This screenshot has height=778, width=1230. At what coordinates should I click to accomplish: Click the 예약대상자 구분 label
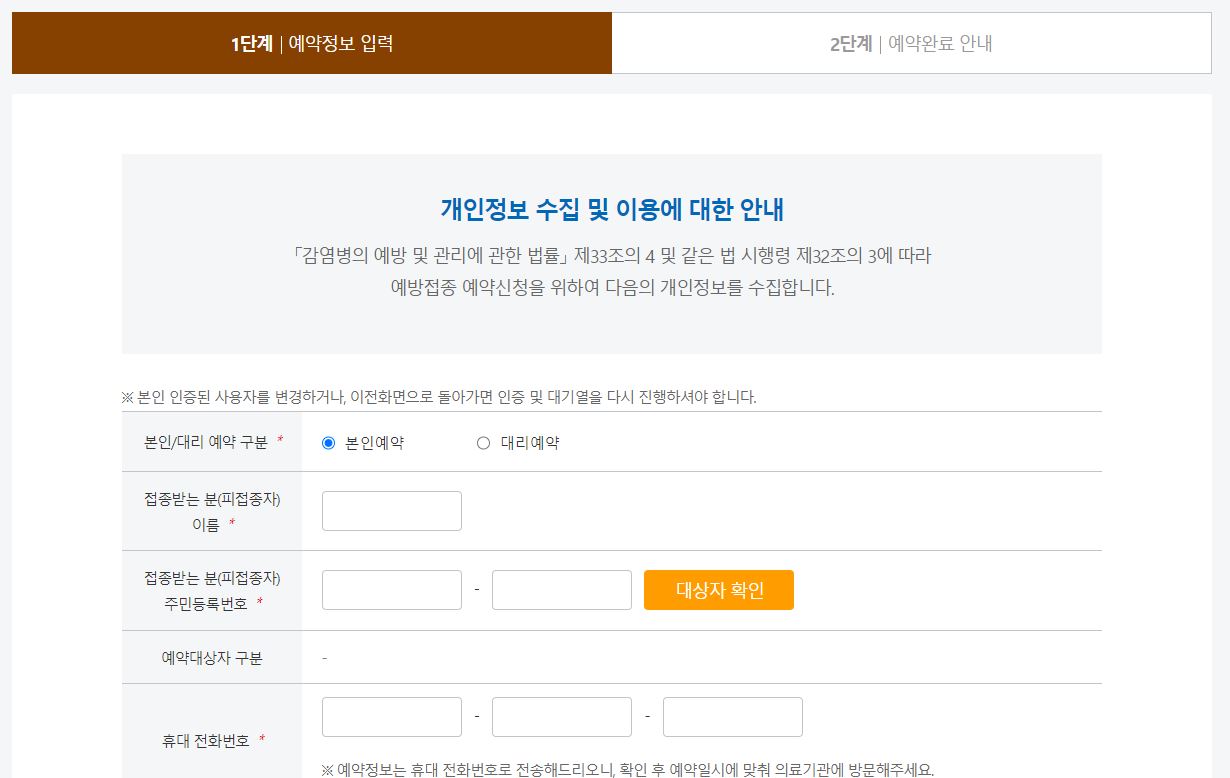pos(212,658)
